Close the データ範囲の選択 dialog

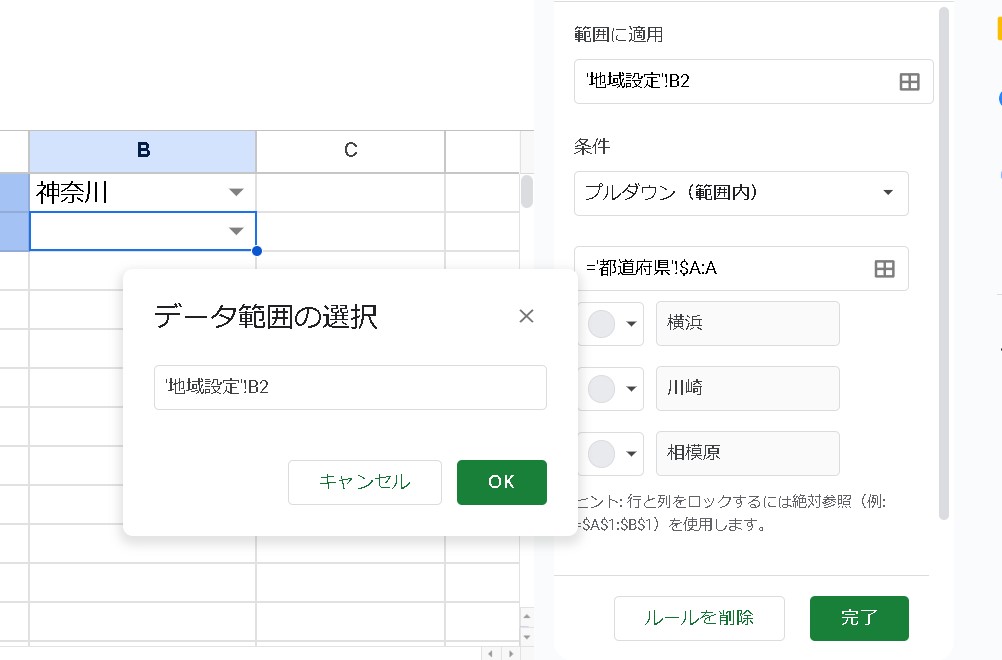[x=526, y=317]
